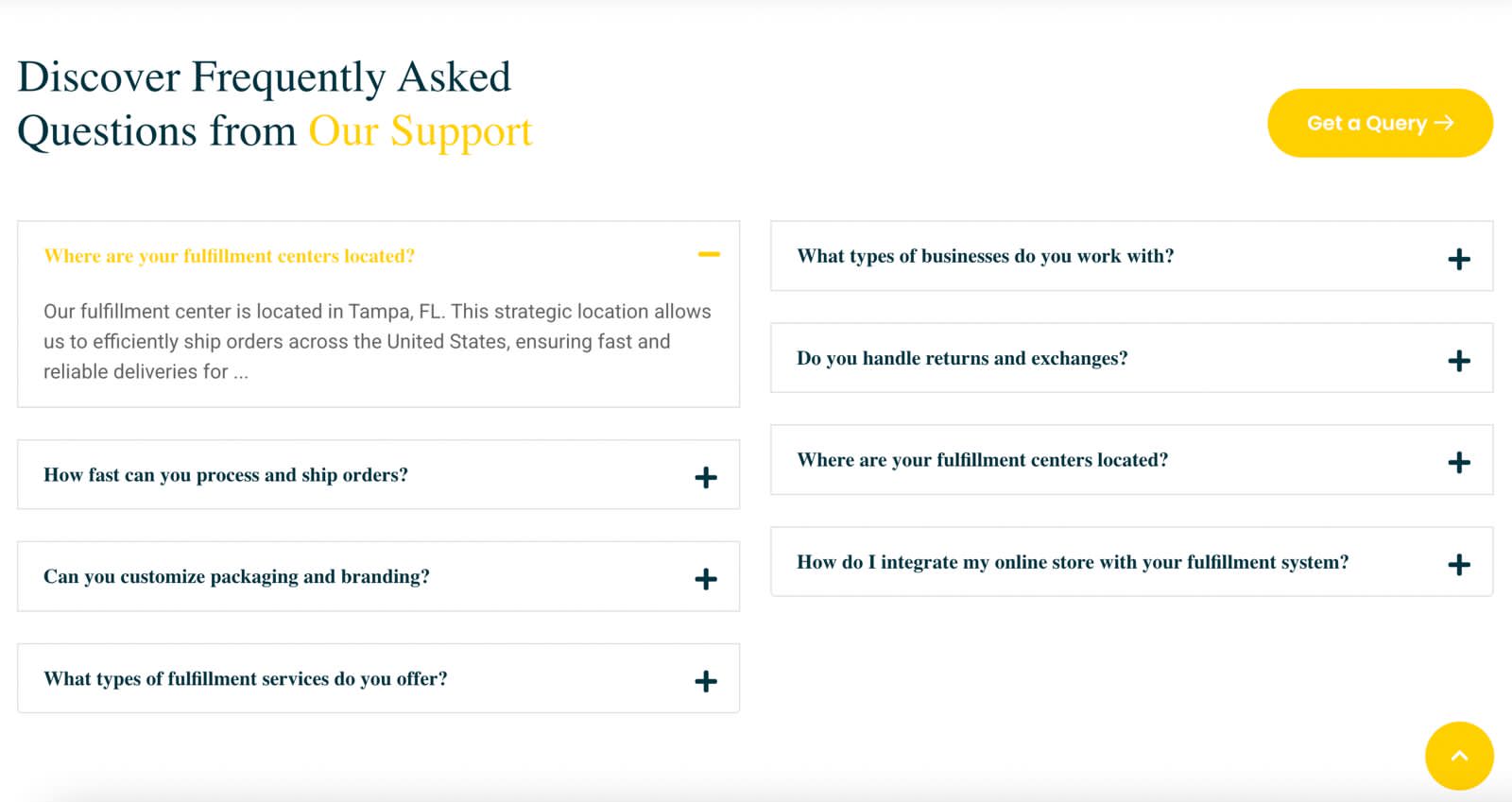Click the 'Get a Query' button
The height and width of the screenshot is (802, 1512).
click(1380, 123)
